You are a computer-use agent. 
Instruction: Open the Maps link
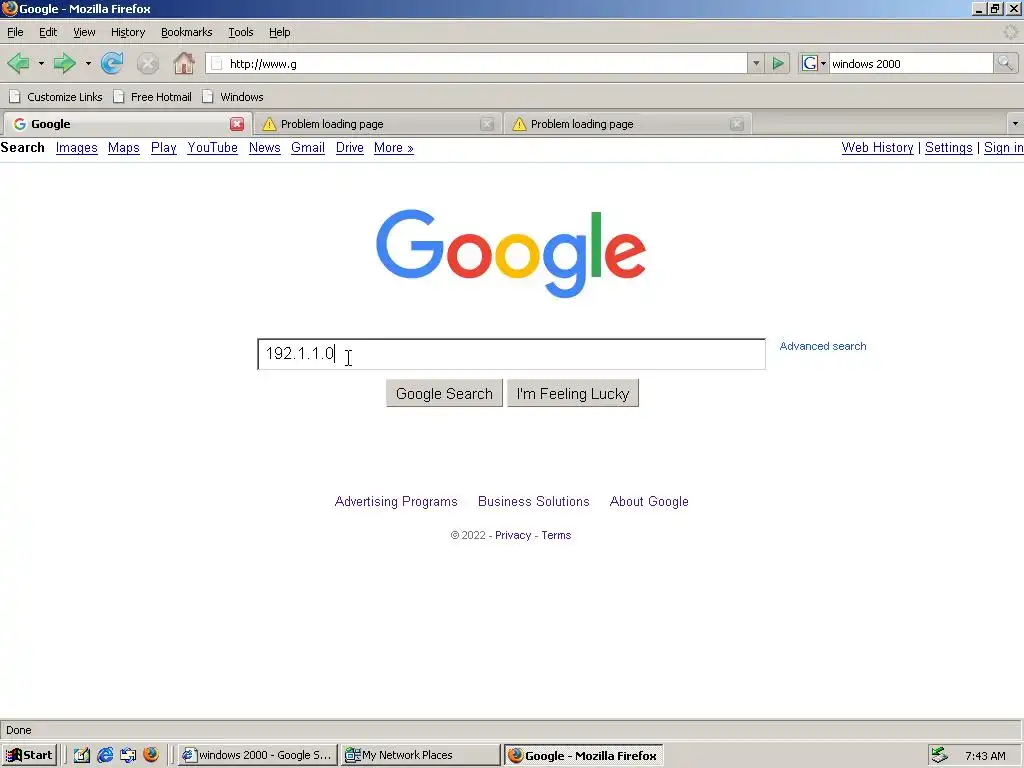[123, 148]
